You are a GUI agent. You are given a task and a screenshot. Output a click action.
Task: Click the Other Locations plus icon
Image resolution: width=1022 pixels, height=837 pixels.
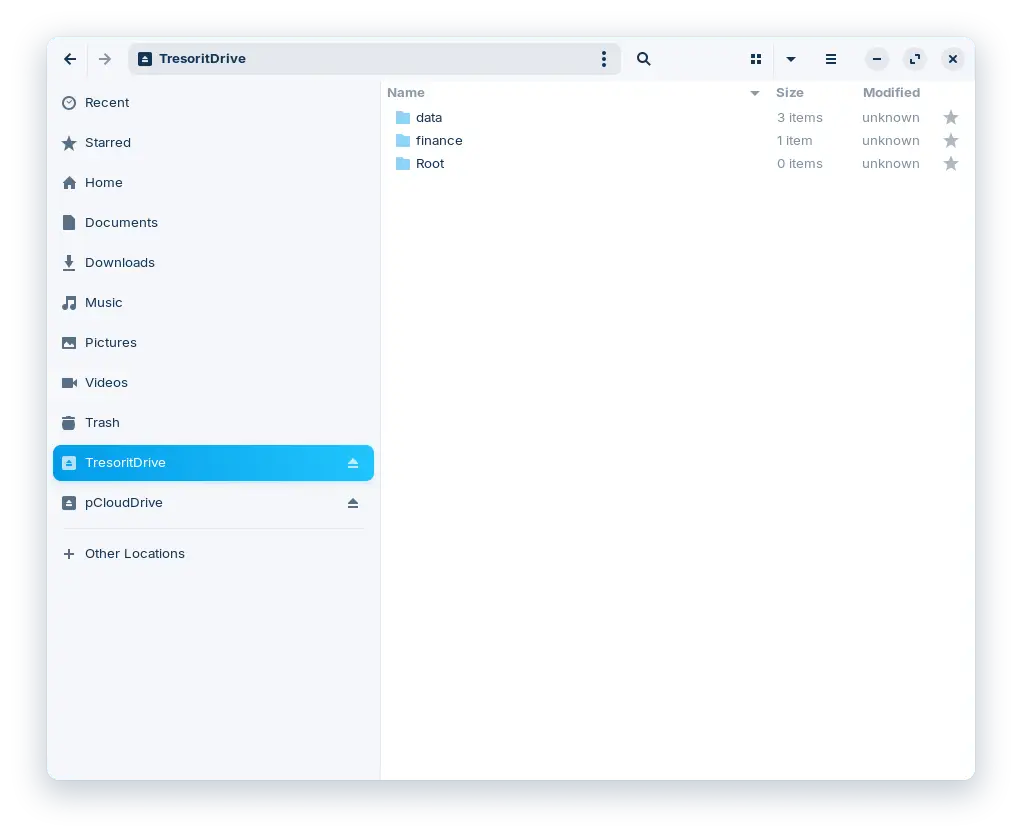(69, 554)
